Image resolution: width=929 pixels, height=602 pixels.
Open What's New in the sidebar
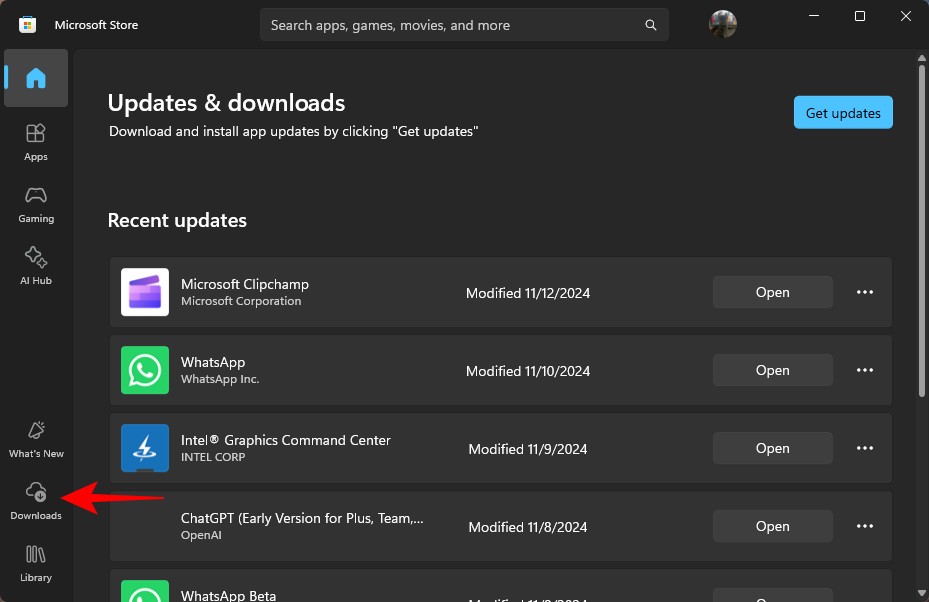coord(36,438)
